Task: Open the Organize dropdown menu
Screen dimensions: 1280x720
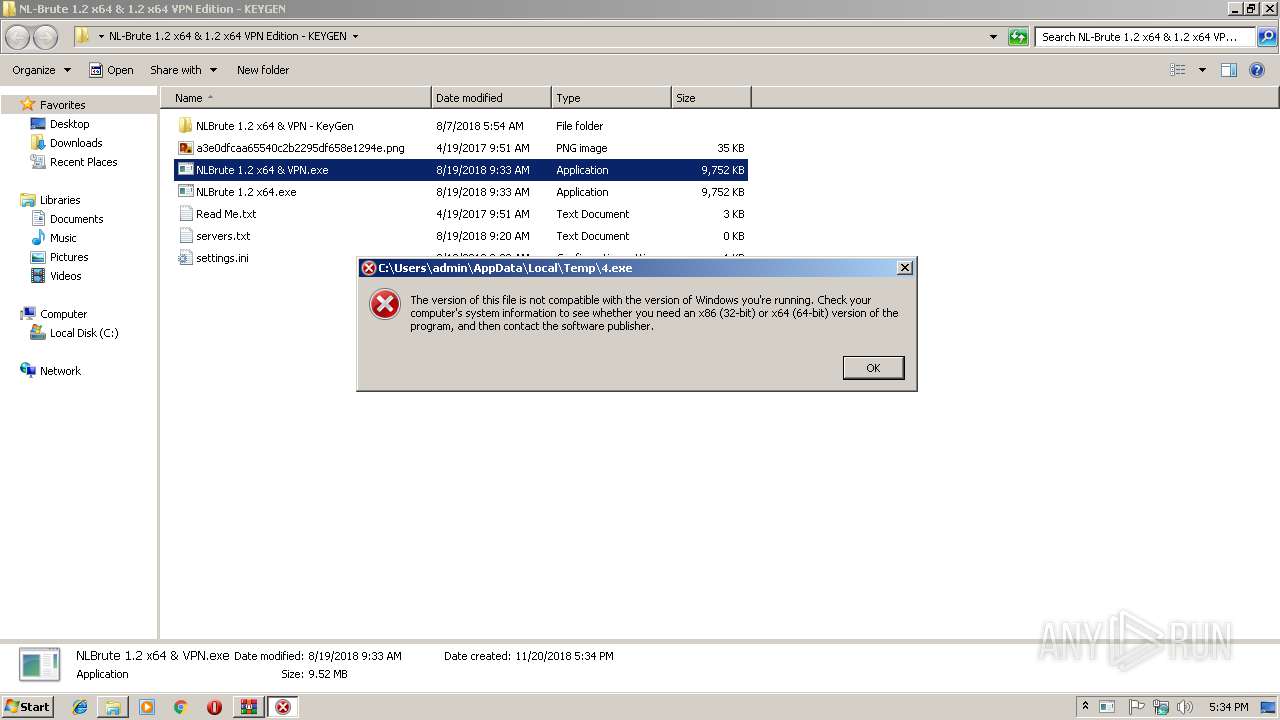Action: (x=41, y=70)
